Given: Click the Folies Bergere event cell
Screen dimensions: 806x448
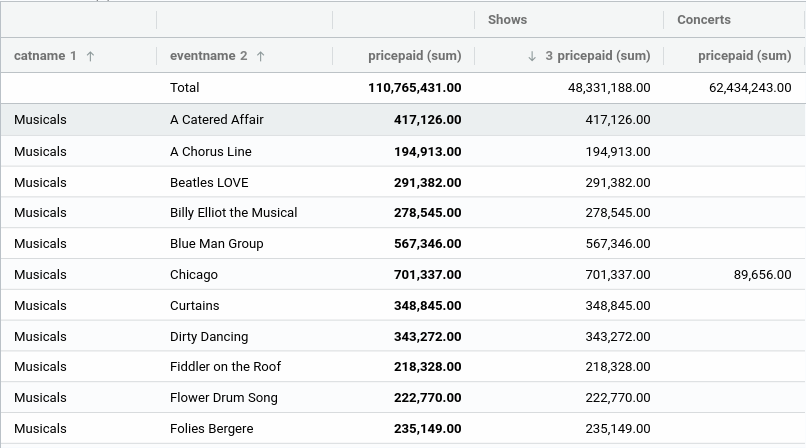Looking at the screenshot, I should (211, 429).
